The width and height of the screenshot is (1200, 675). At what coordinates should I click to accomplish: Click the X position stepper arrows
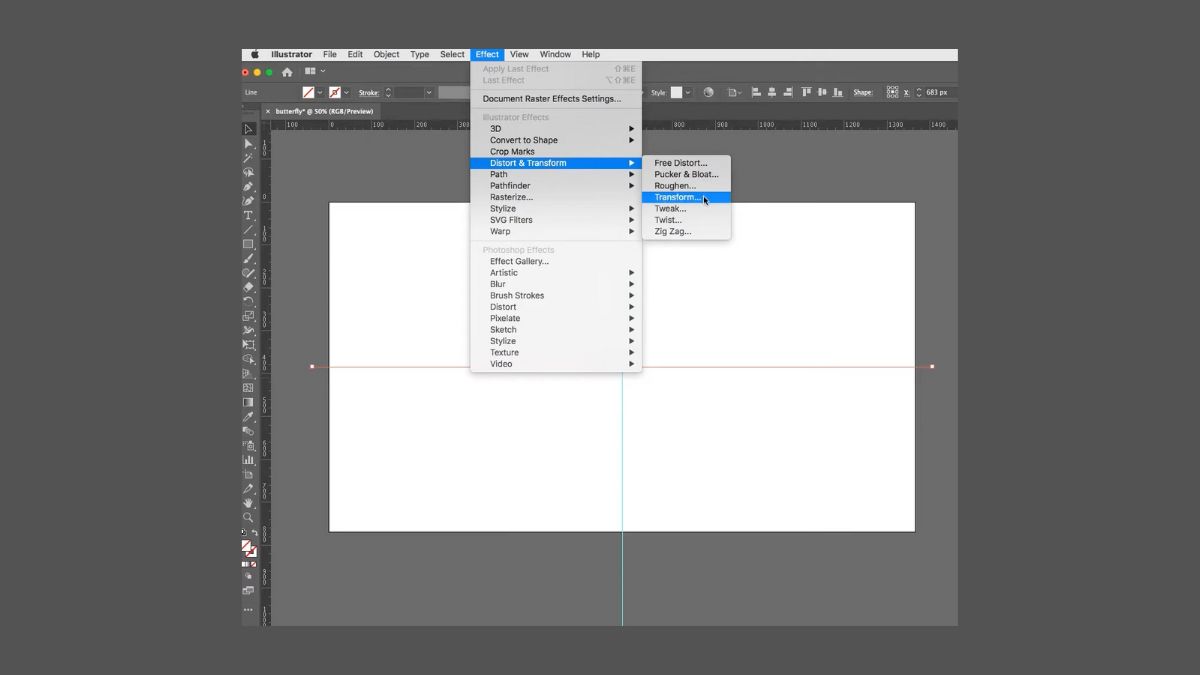(919, 92)
